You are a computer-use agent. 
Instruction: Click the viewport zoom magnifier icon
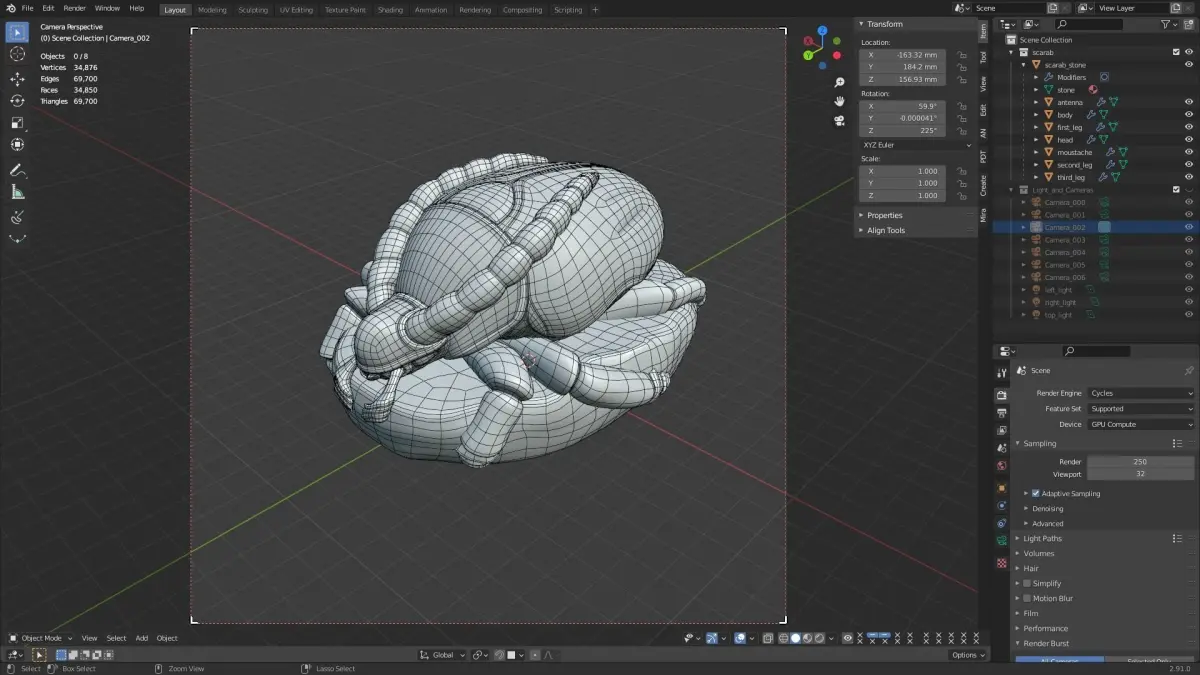(x=839, y=82)
